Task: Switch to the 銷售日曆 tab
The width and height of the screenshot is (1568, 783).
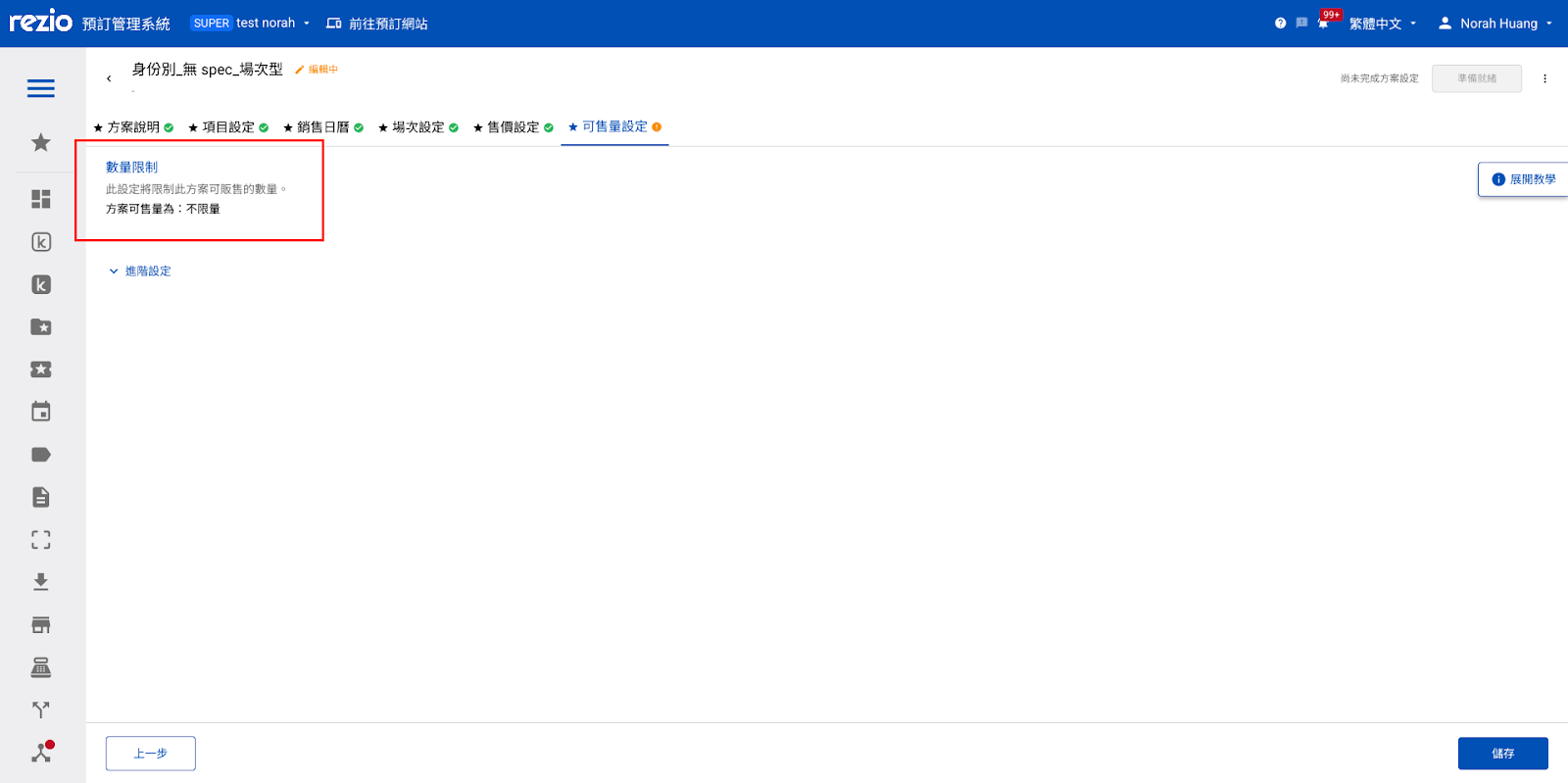Action: click(x=323, y=127)
